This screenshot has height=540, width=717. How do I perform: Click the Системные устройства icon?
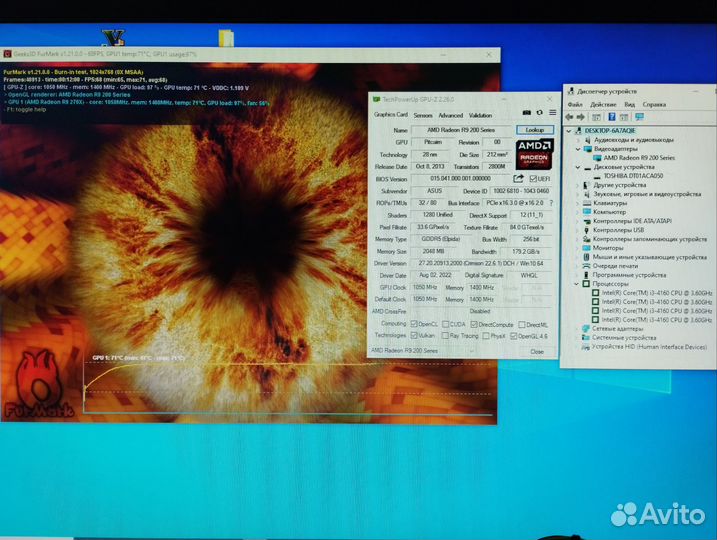click(586, 337)
